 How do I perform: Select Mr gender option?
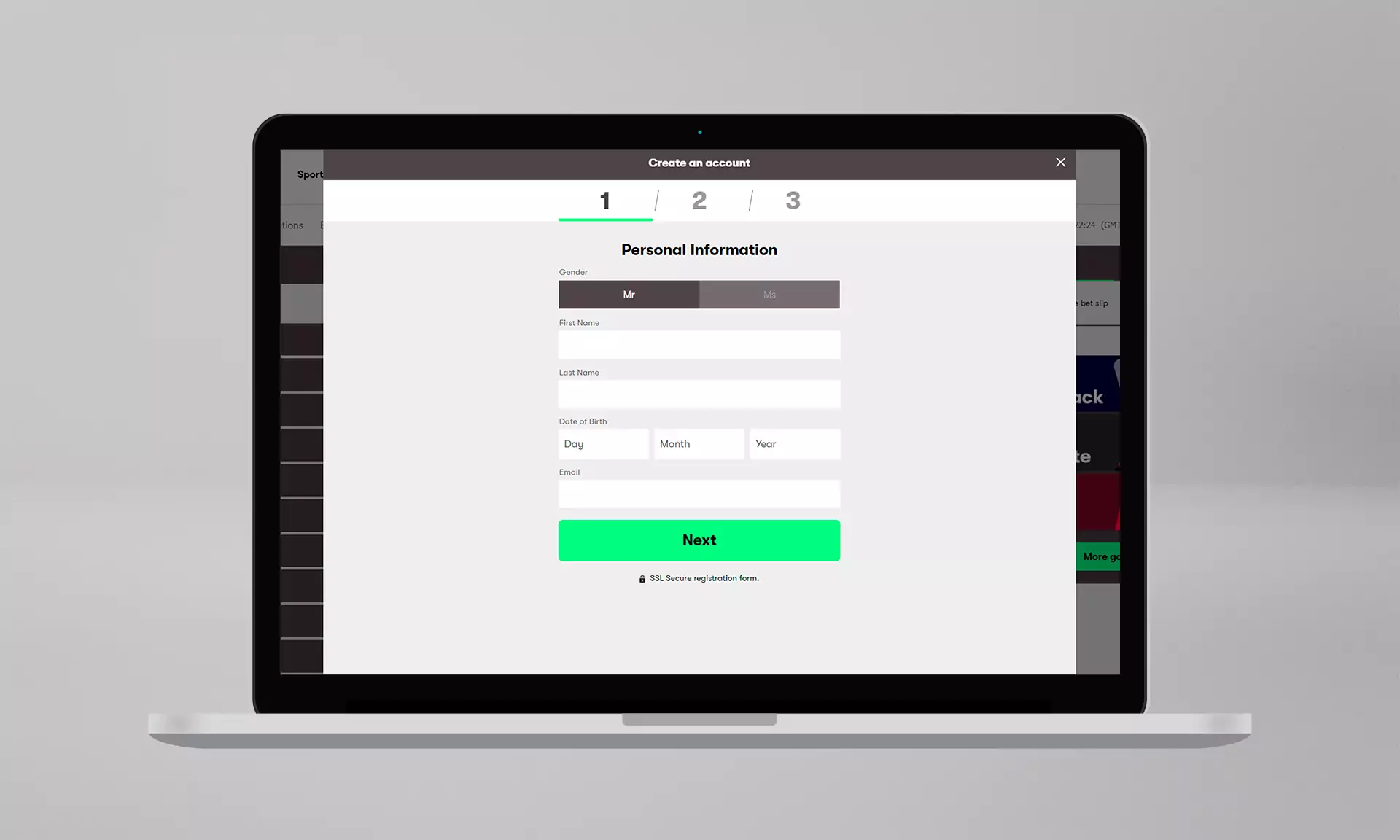pyautogui.click(x=628, y=294)
